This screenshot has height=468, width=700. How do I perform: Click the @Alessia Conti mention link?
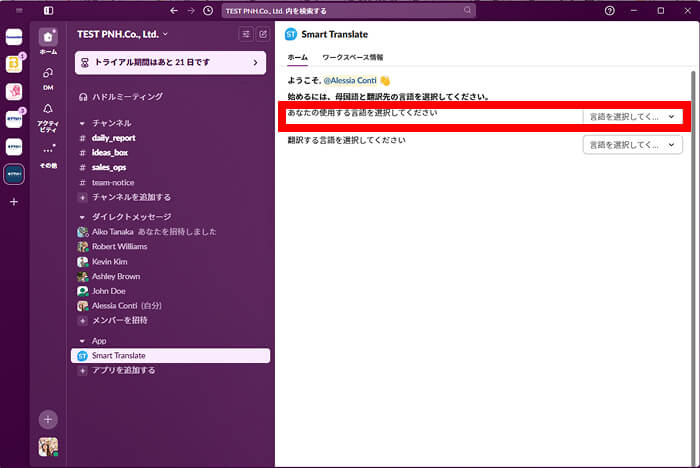(x=350, y=80)
